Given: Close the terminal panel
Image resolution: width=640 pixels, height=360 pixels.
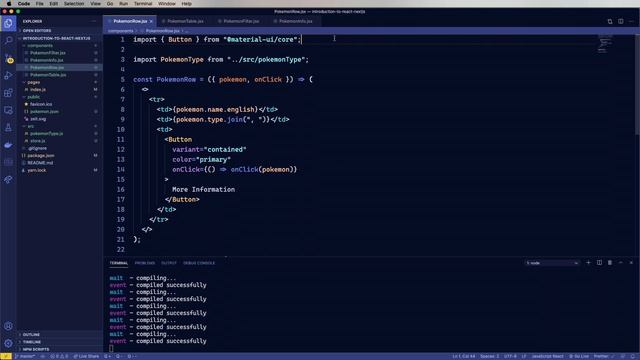Looking at the screenshot, I should 631,263.
